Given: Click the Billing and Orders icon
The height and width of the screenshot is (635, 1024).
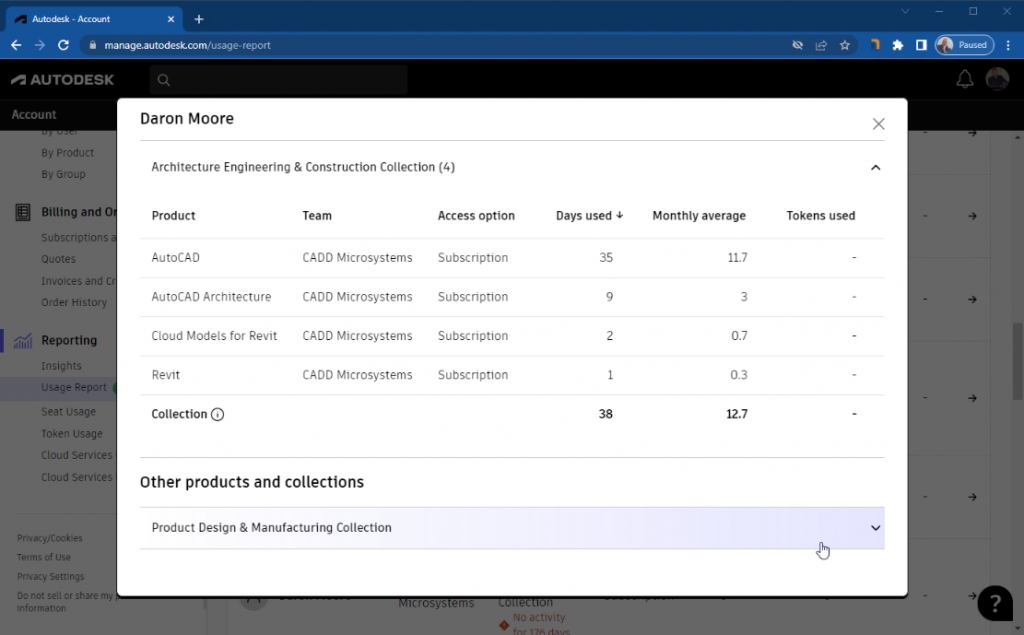Looking at the screenshot, I should click(23, 212).
